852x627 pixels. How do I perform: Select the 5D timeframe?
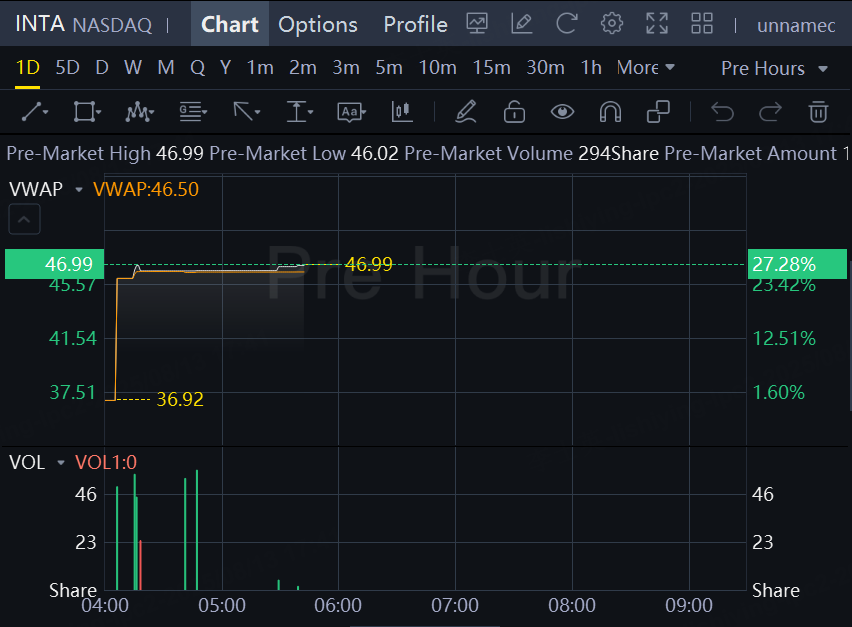[x=67, y=68]
